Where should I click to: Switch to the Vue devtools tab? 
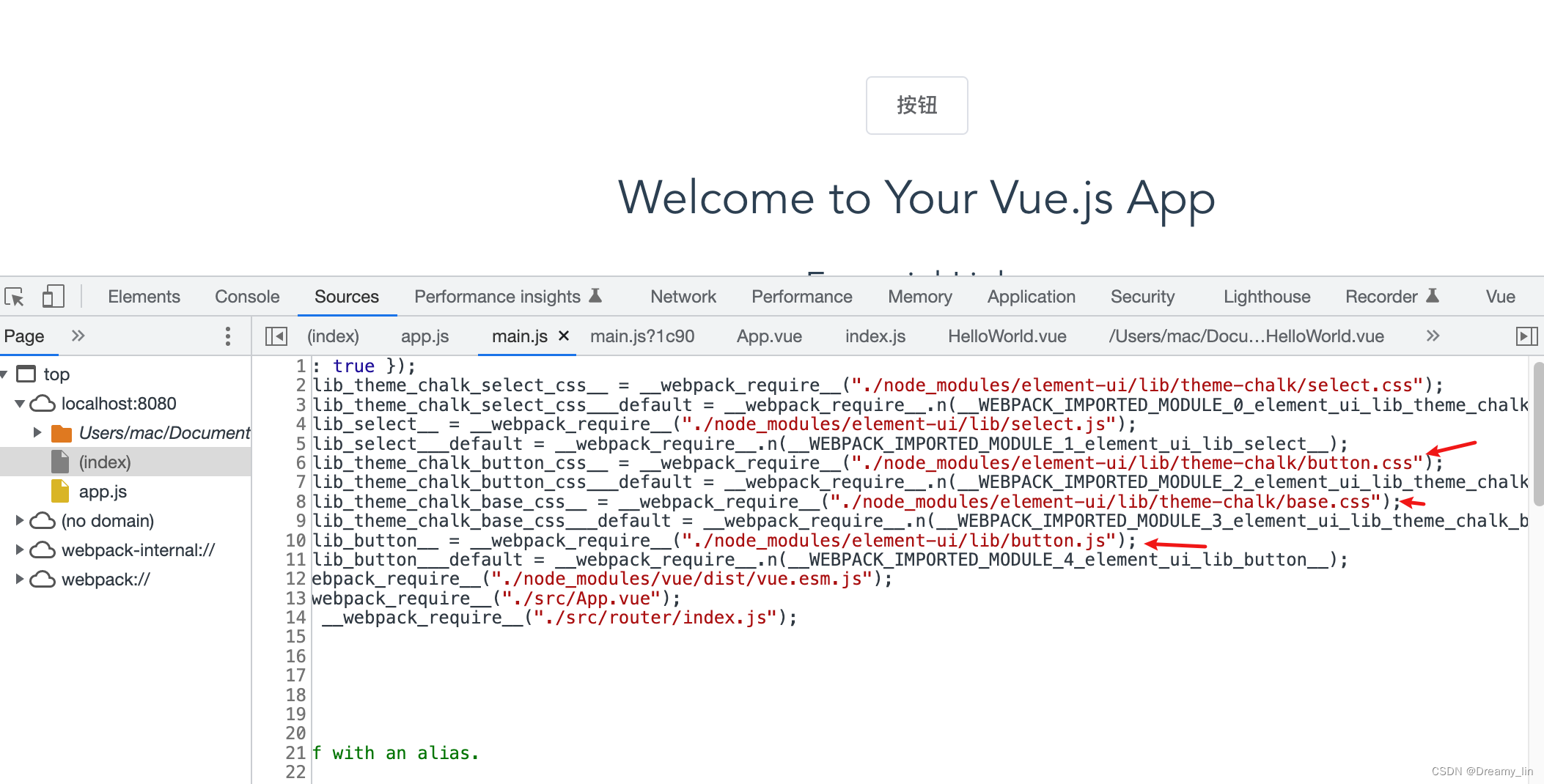pos(1500,297)
